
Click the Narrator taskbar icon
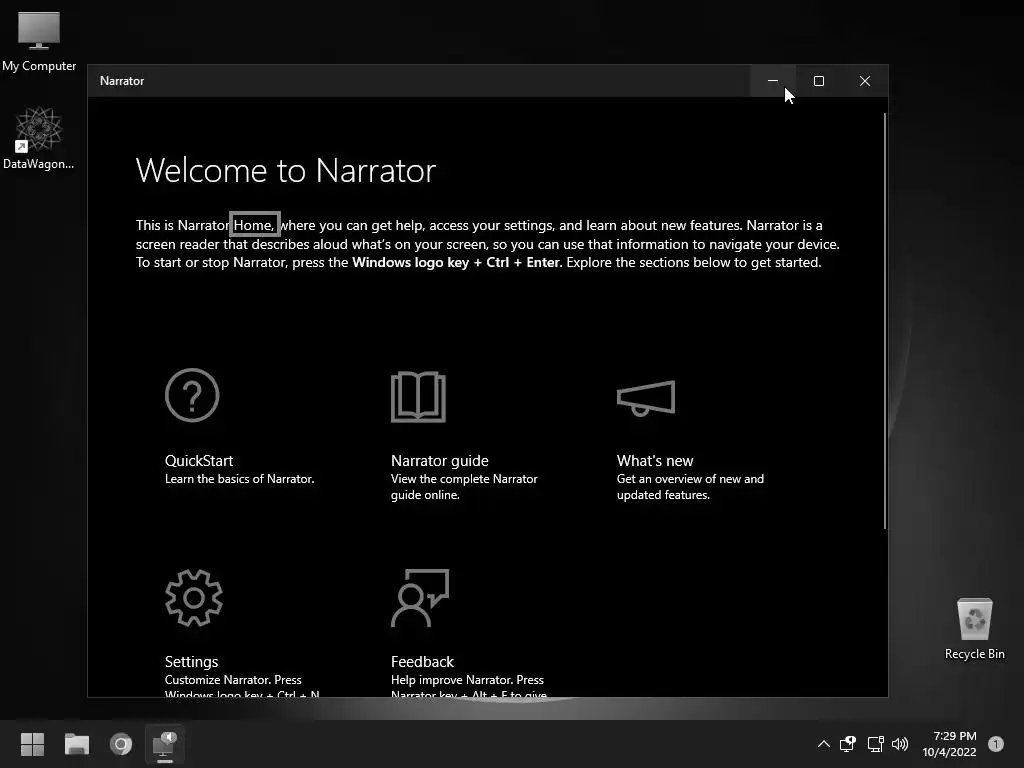coord(165,744)
